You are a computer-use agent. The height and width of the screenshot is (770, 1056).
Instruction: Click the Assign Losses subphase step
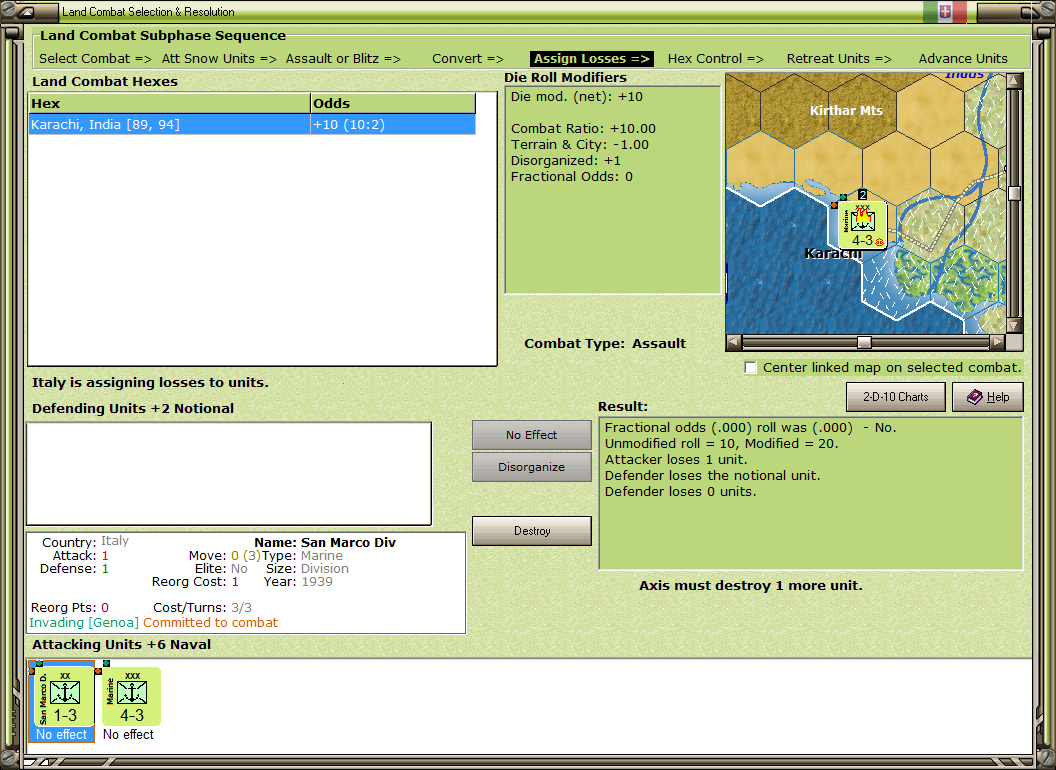(x=592, y=59)
